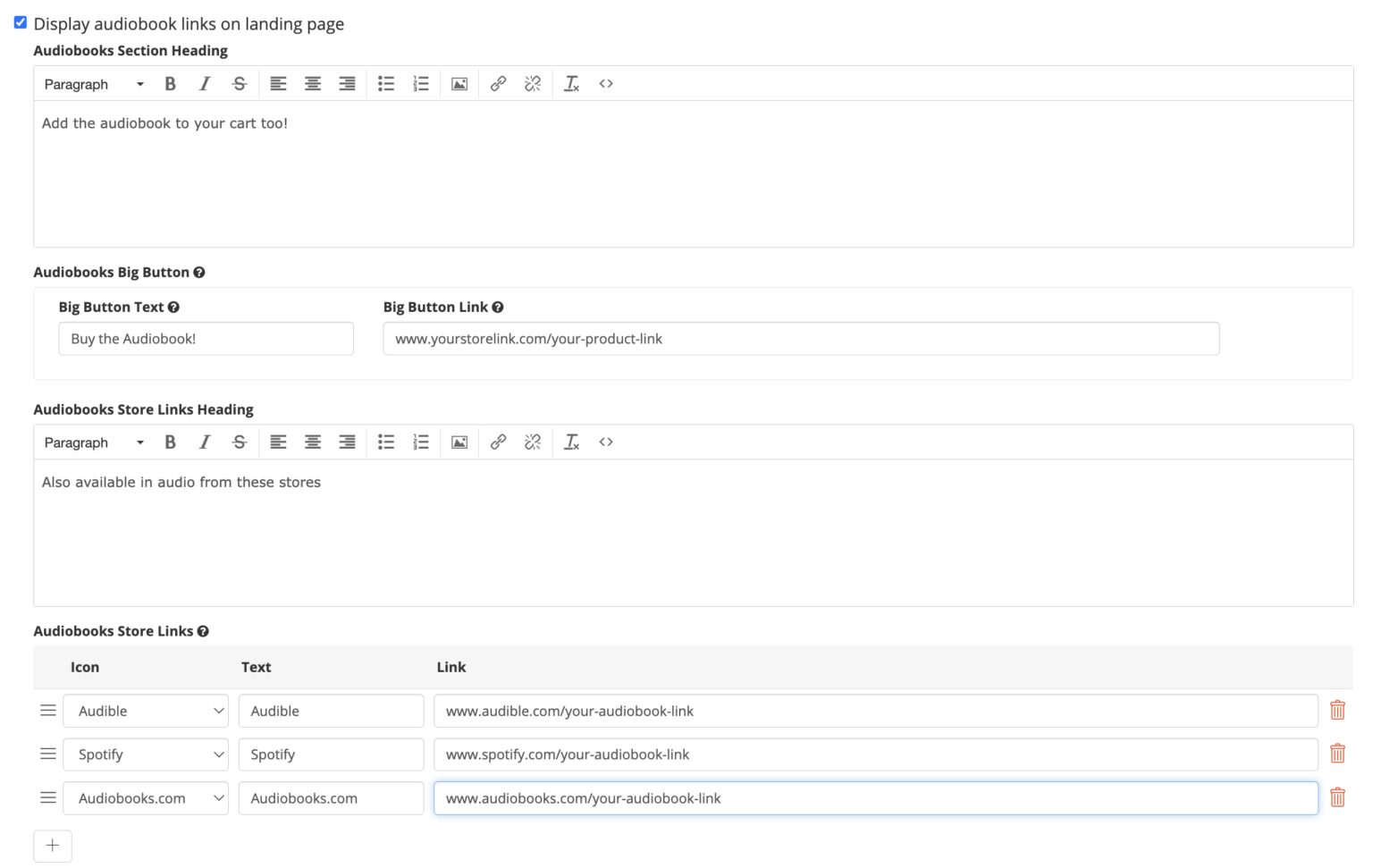Insert image in the Section Heading editor
Image resolution: width=1373 pixels, height=868 pixels.
459,84
